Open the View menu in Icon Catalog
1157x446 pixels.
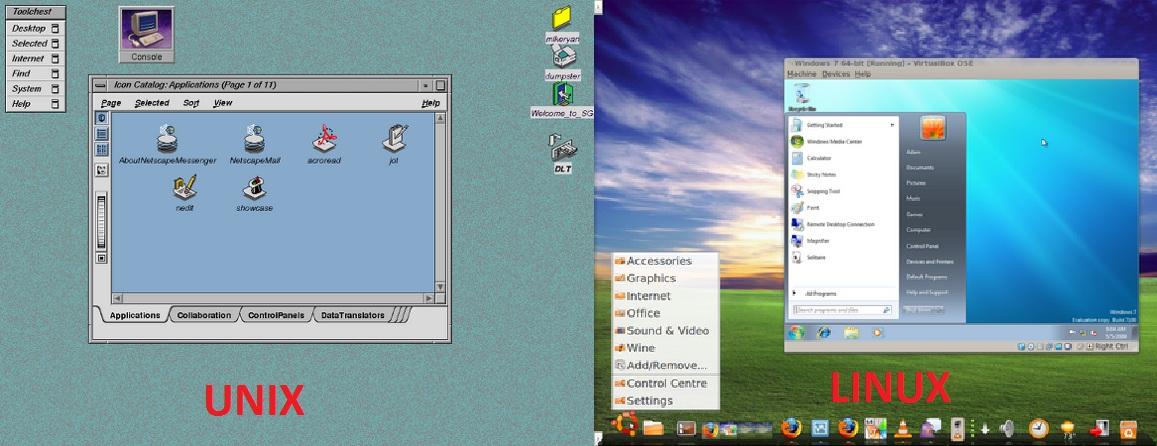point(223,103)
